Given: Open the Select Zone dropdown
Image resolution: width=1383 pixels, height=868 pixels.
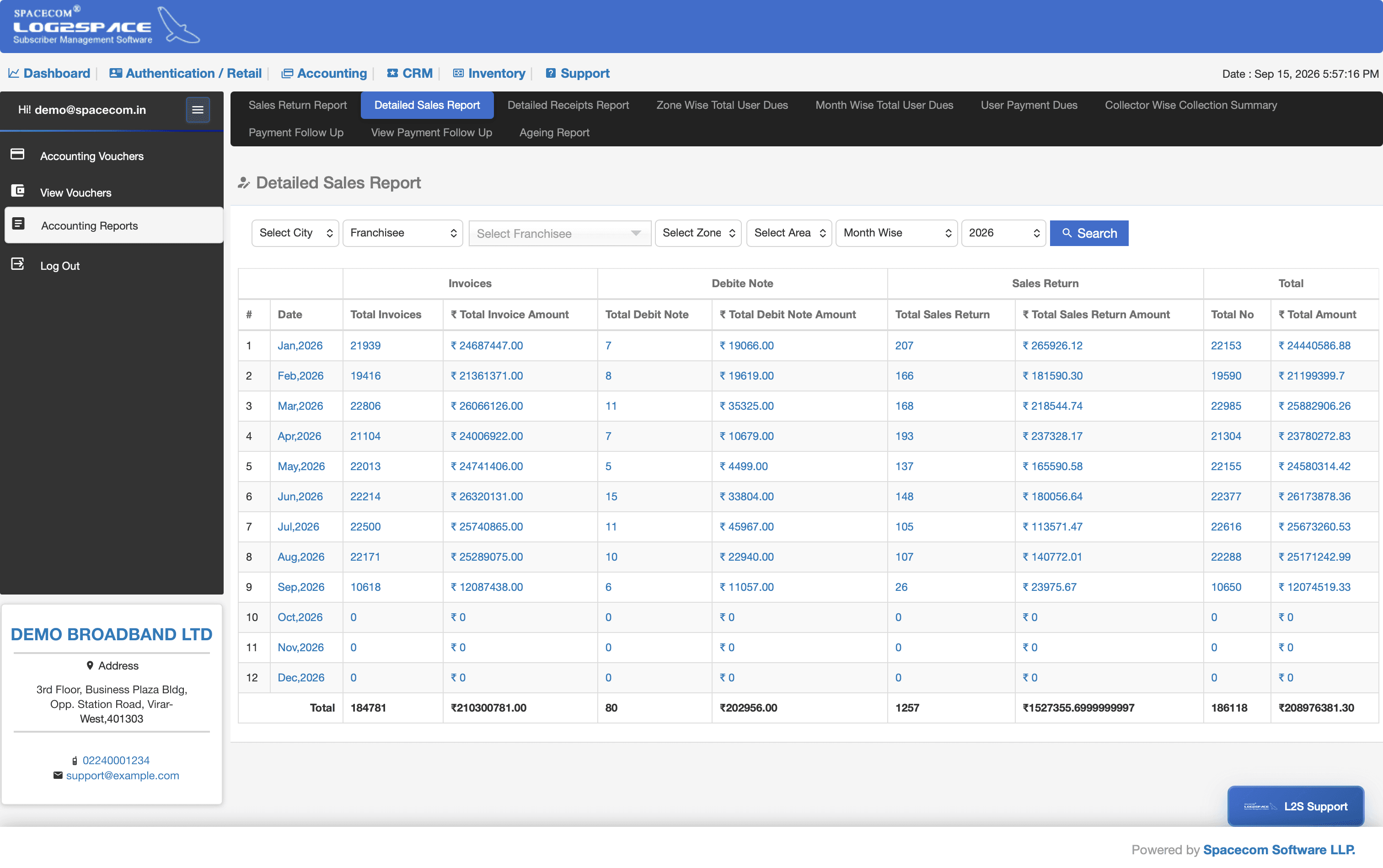Looking at the screenshot, I should click(698, 233).
